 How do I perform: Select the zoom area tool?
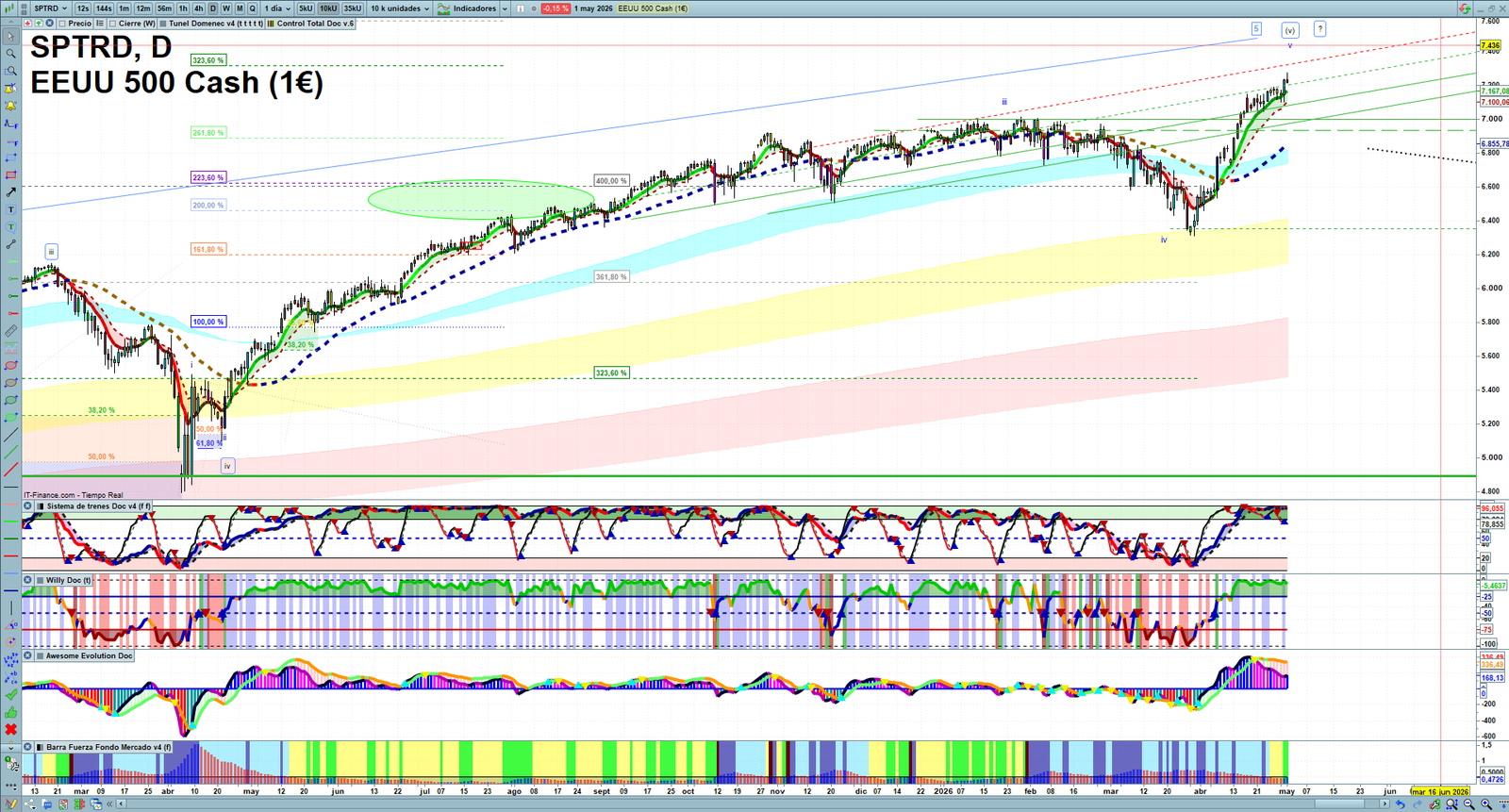click(11, 71)
